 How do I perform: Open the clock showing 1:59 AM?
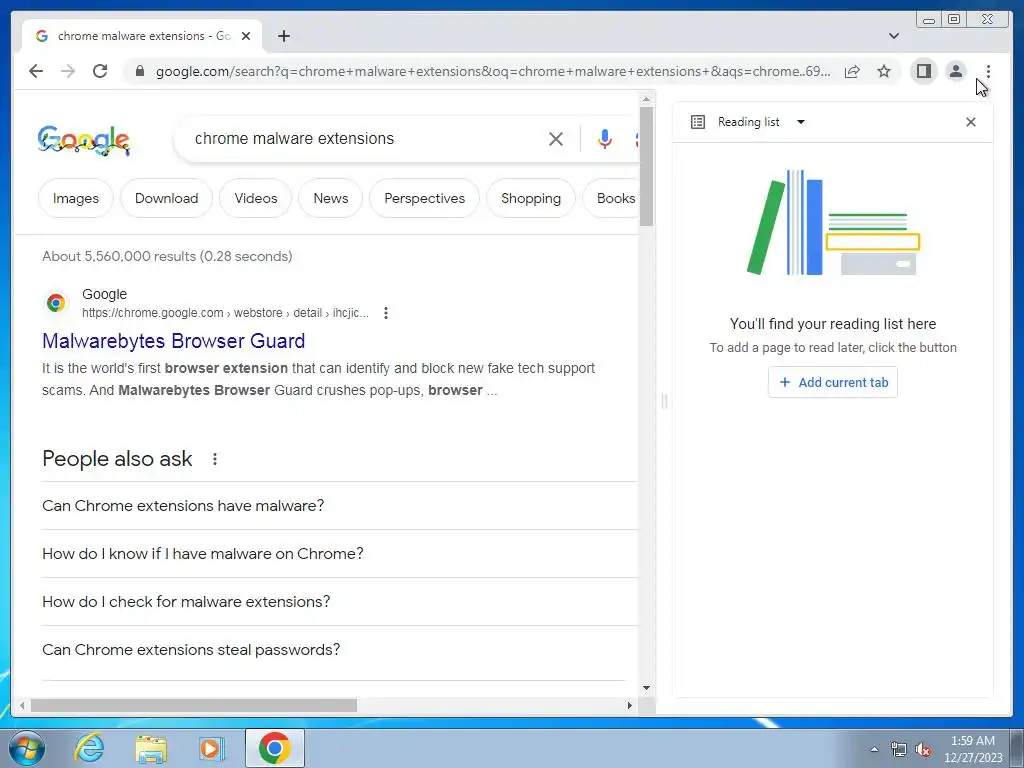point(973,749)
